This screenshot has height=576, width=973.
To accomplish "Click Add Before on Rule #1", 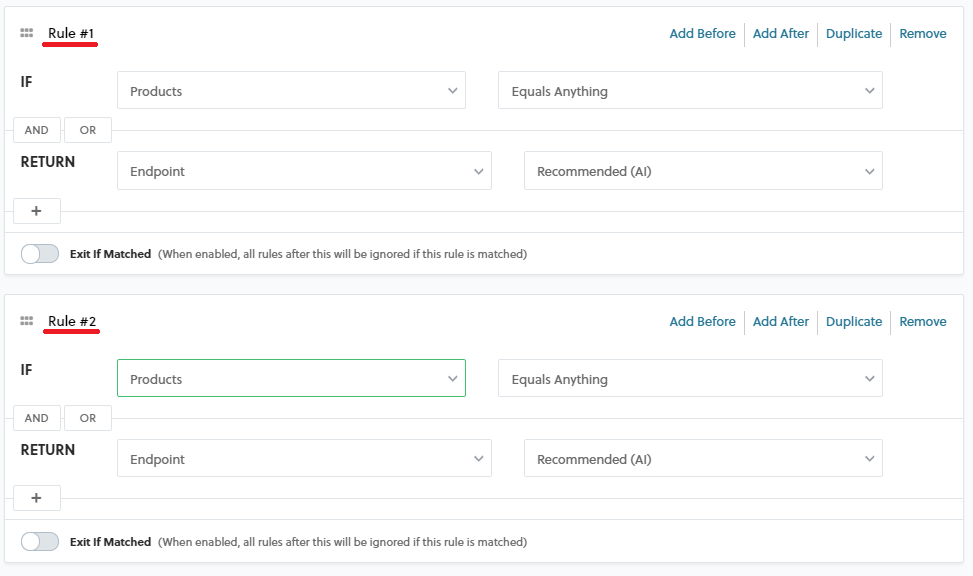I will coord(702,33).
